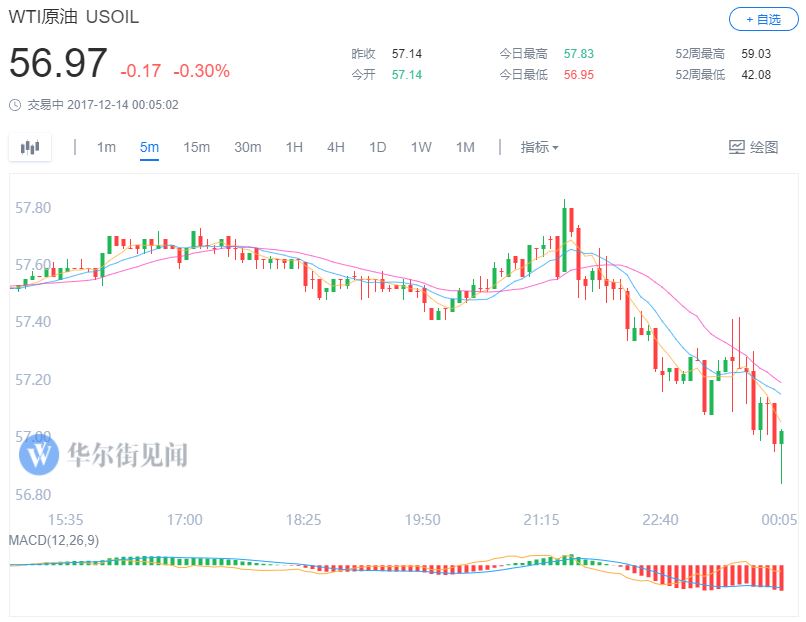Image resolution: width=806 pixels, height=622 pixels.
Task: Switch to the 15m timeframe
Action: pos(197,148)
